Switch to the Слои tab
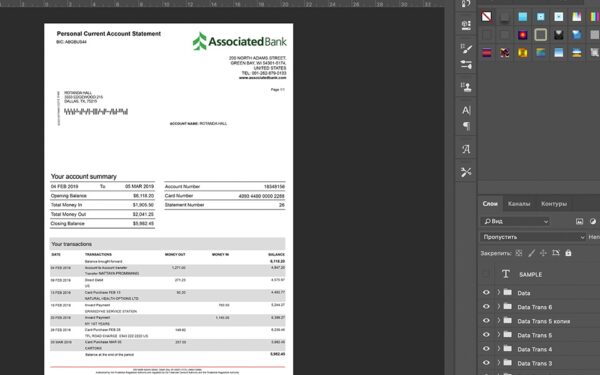 coord(490,204)
